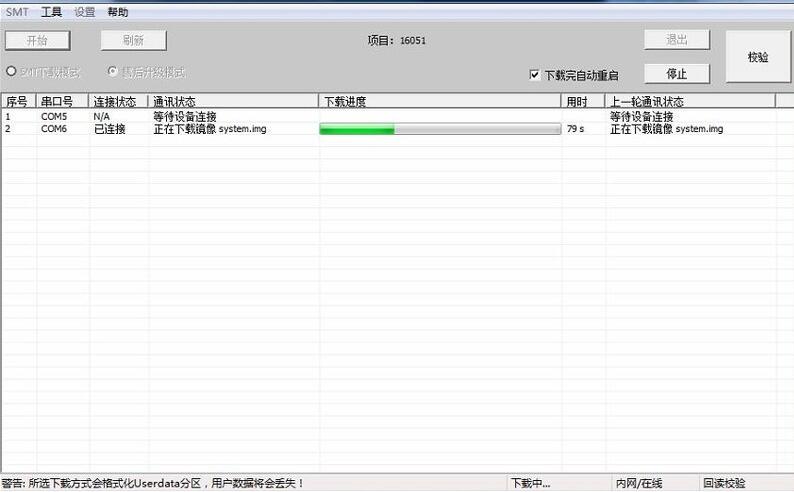Viewport: 794px width, 492px height.
Task: Click the 通讯状态 column header
Action: (x=233, y=101)
